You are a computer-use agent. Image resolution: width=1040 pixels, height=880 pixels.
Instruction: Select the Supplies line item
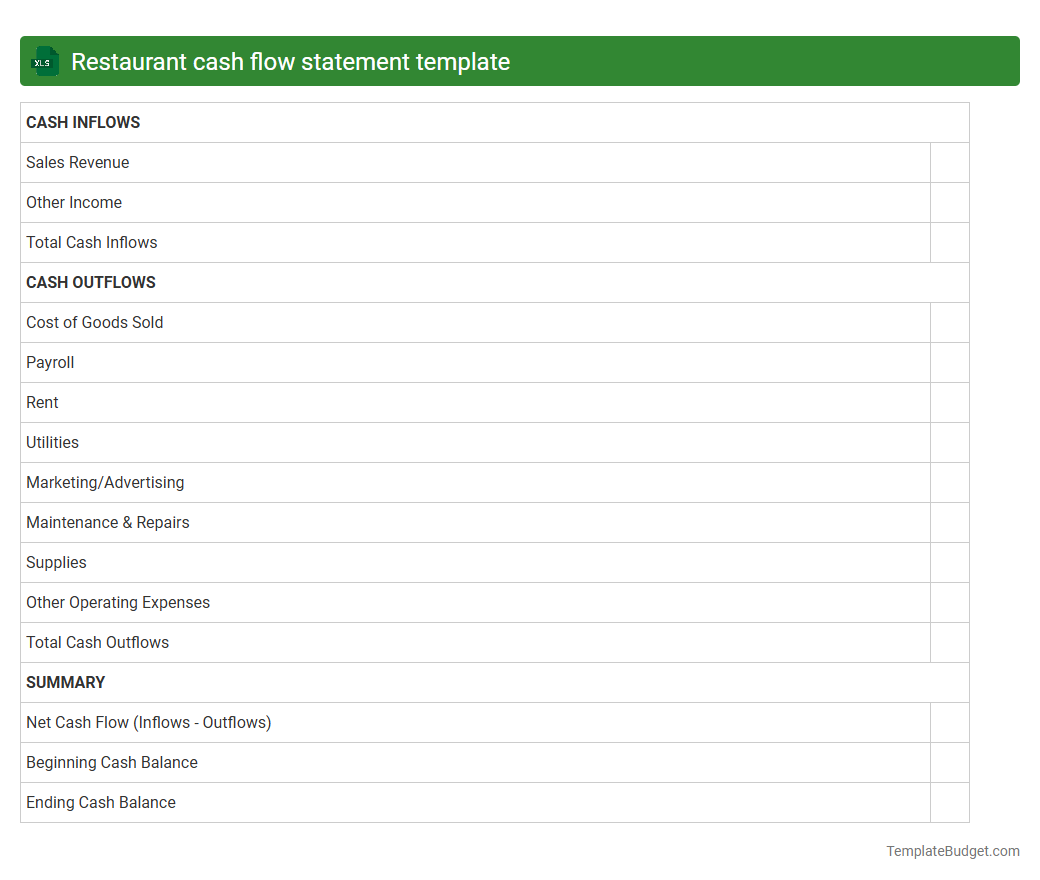click(x=56, y=562)
